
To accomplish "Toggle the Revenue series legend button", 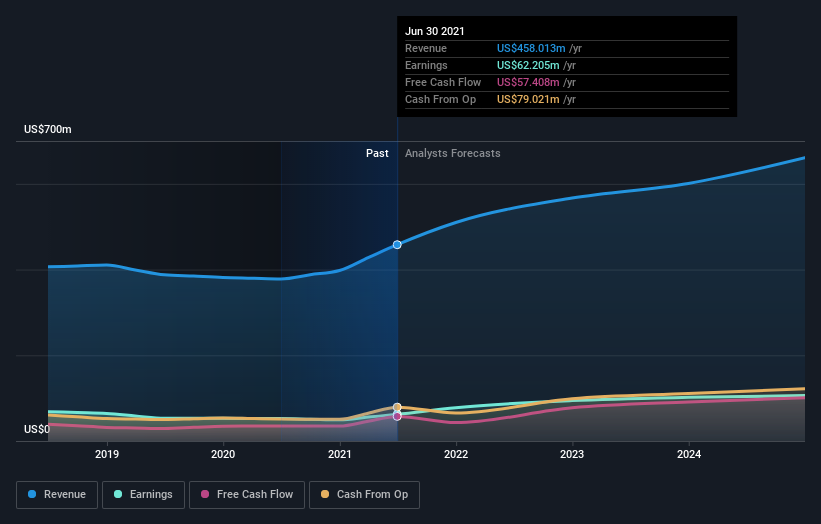I will [57, 495].
